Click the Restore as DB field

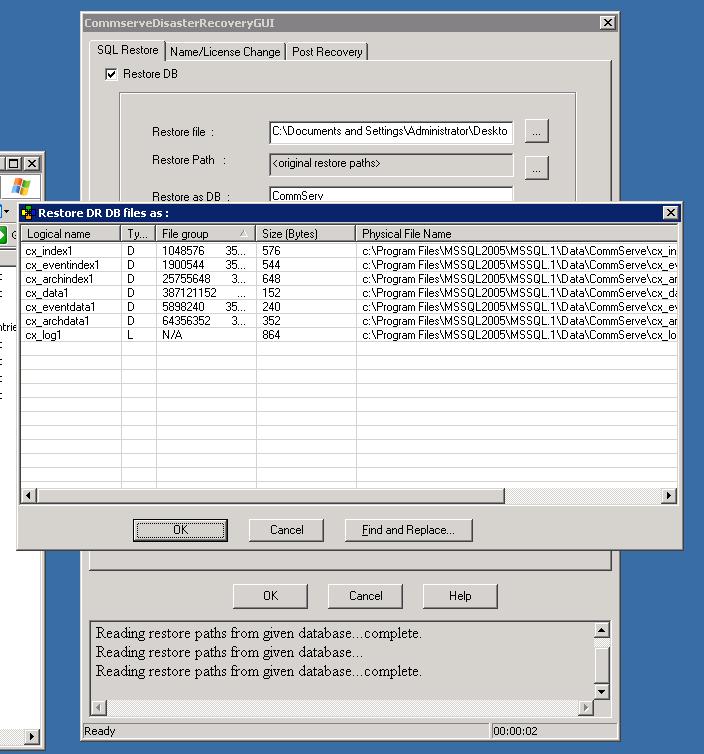[391, 194]
